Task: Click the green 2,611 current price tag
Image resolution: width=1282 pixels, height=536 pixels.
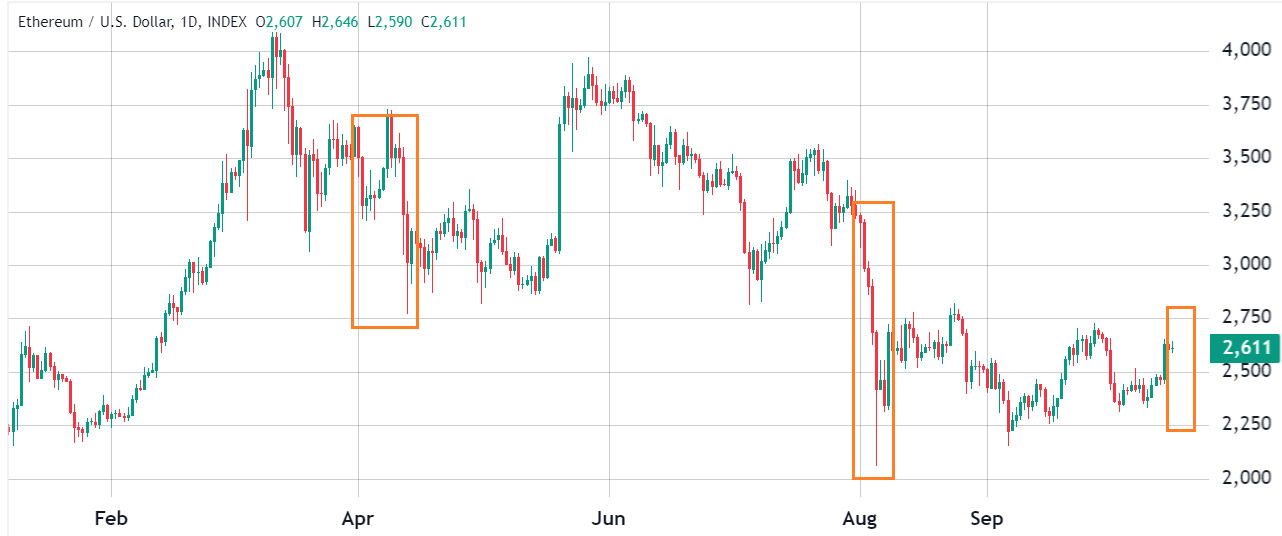Action: (1244, 348)
